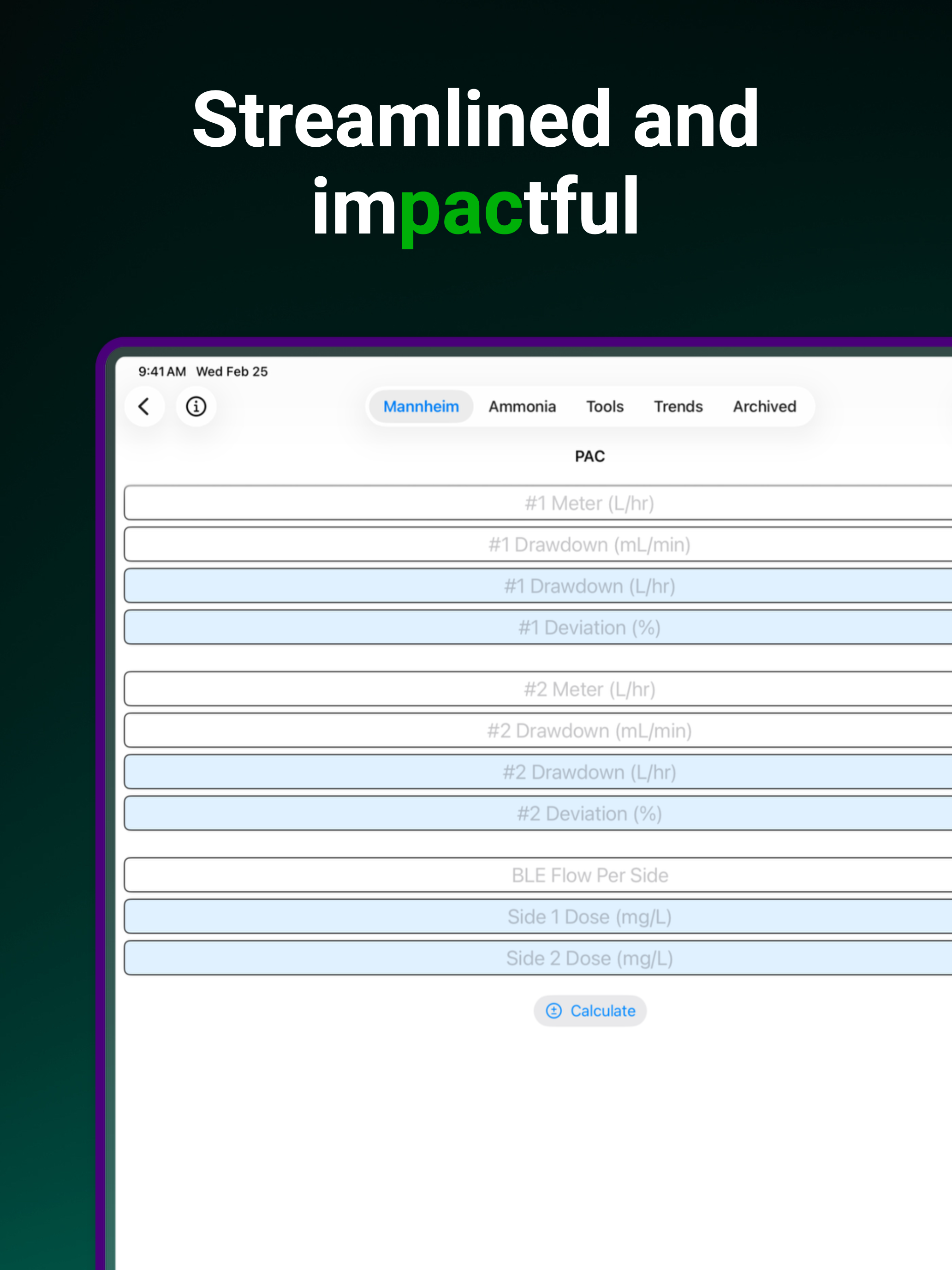
Task: Click the Calculate button
Action: pyautogui.click(x=590, y=1011)
